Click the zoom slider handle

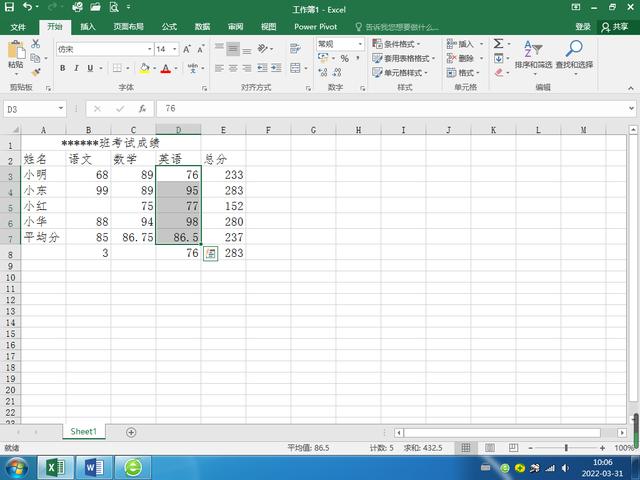(x=566, y=448)
